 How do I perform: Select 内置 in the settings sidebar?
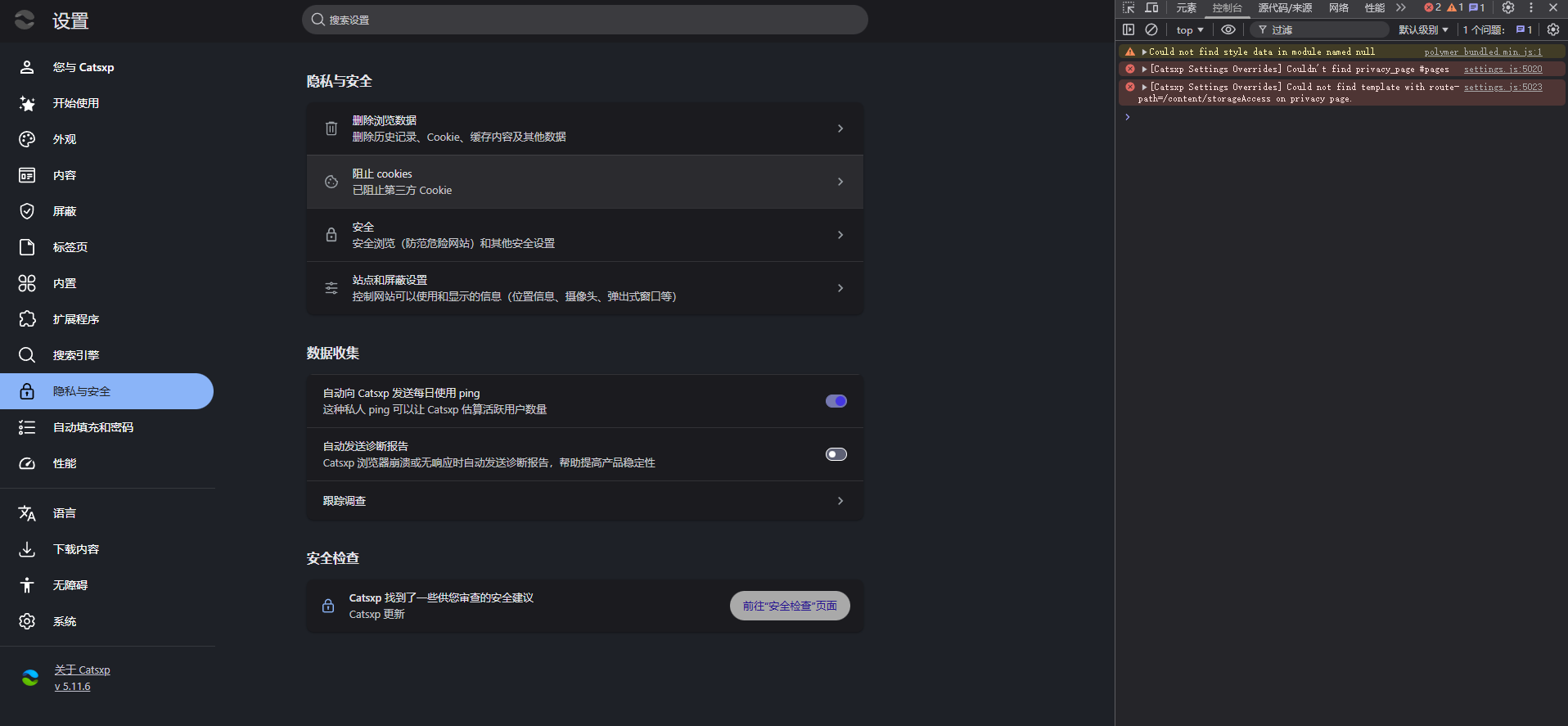point(106,283)
